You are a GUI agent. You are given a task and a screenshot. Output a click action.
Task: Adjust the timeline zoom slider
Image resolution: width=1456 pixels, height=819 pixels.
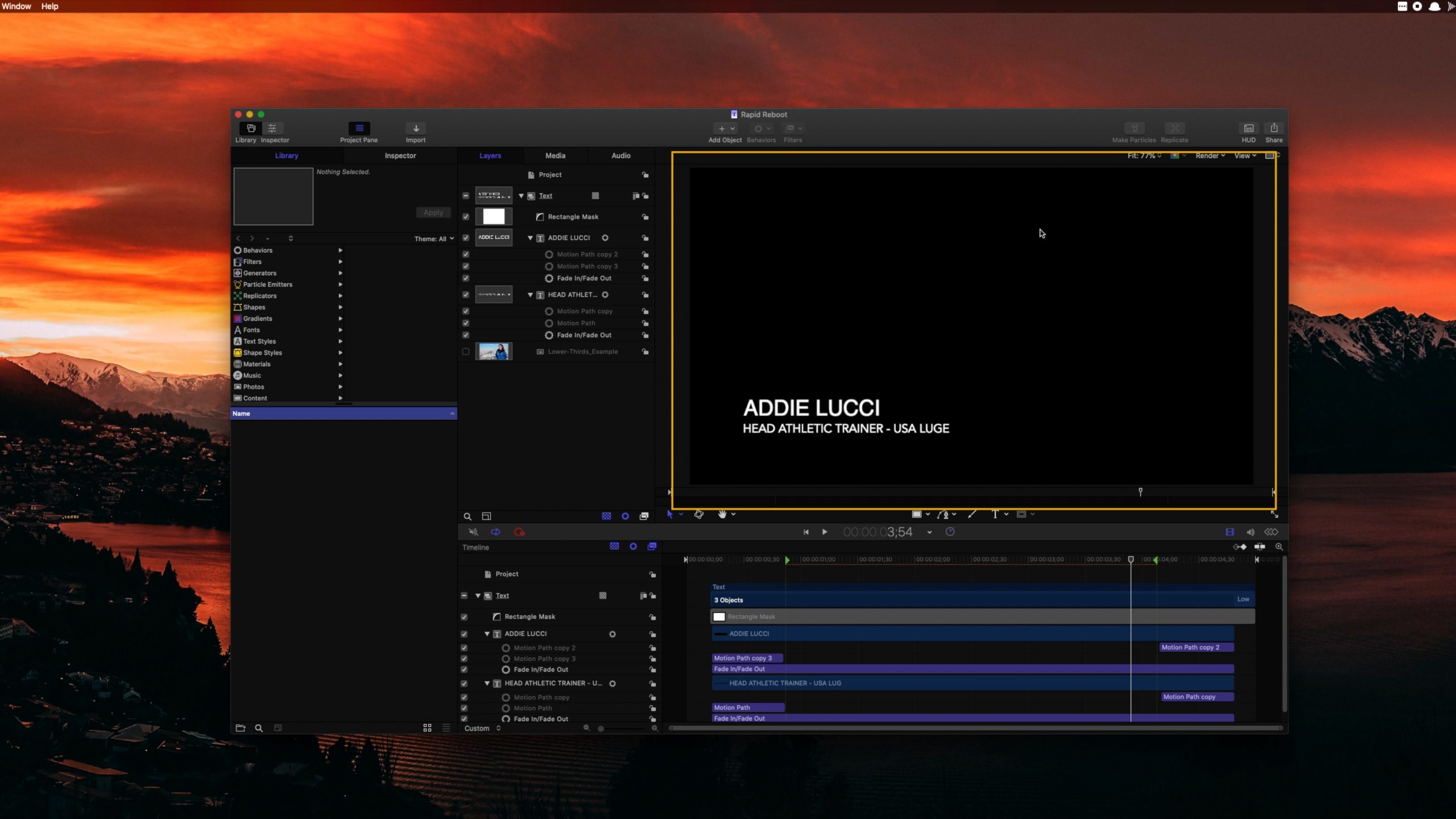[x=601, y=729]
